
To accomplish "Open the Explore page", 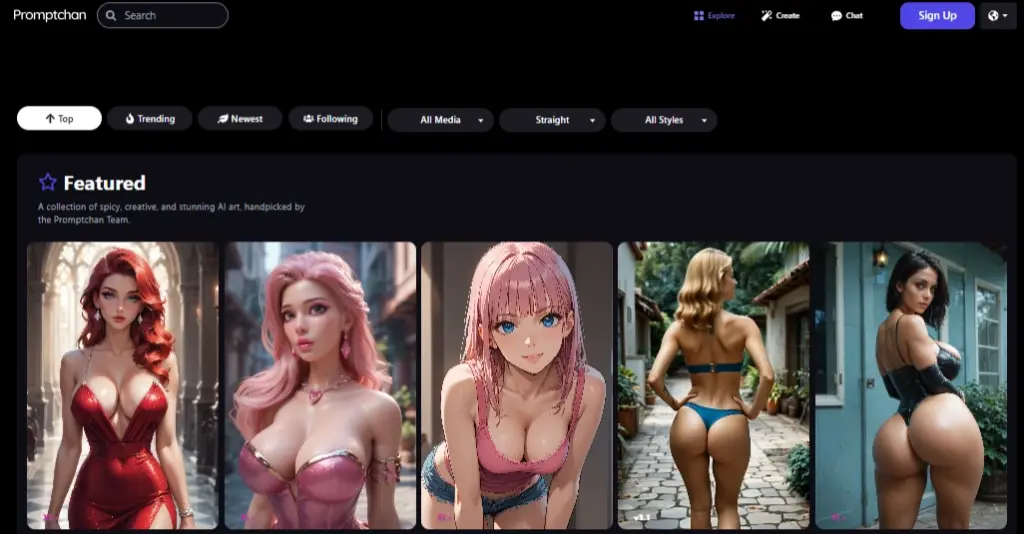I will pos(714,16).
